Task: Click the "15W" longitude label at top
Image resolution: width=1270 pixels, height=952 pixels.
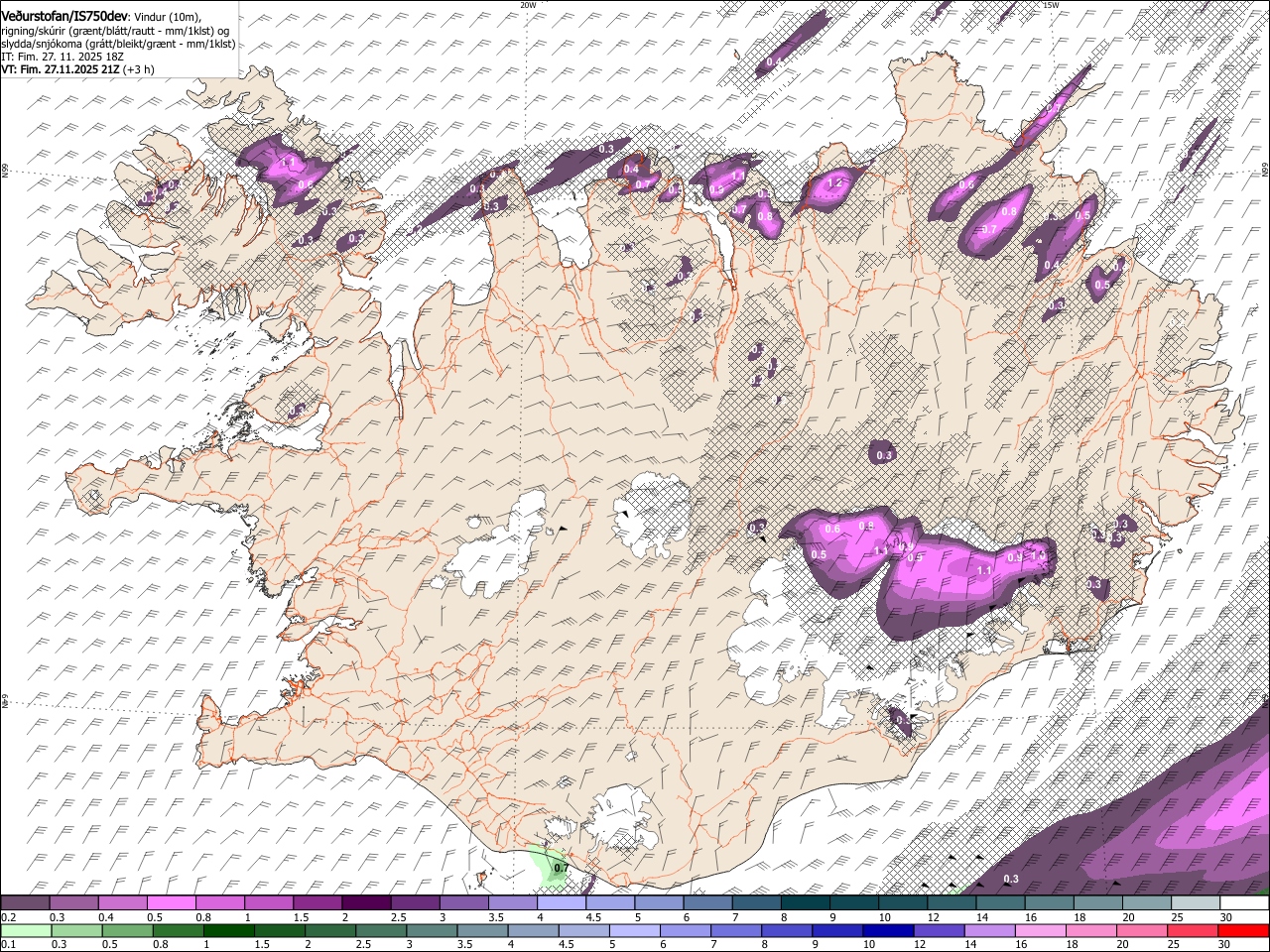Action: 1051,5
